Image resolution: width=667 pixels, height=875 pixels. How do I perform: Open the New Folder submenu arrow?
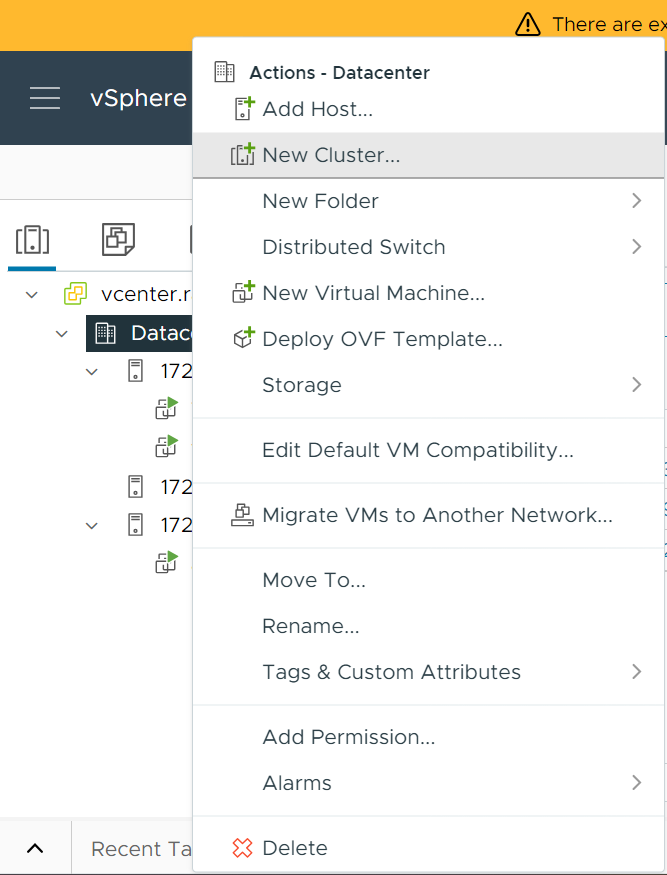click(x=636, y=201)
